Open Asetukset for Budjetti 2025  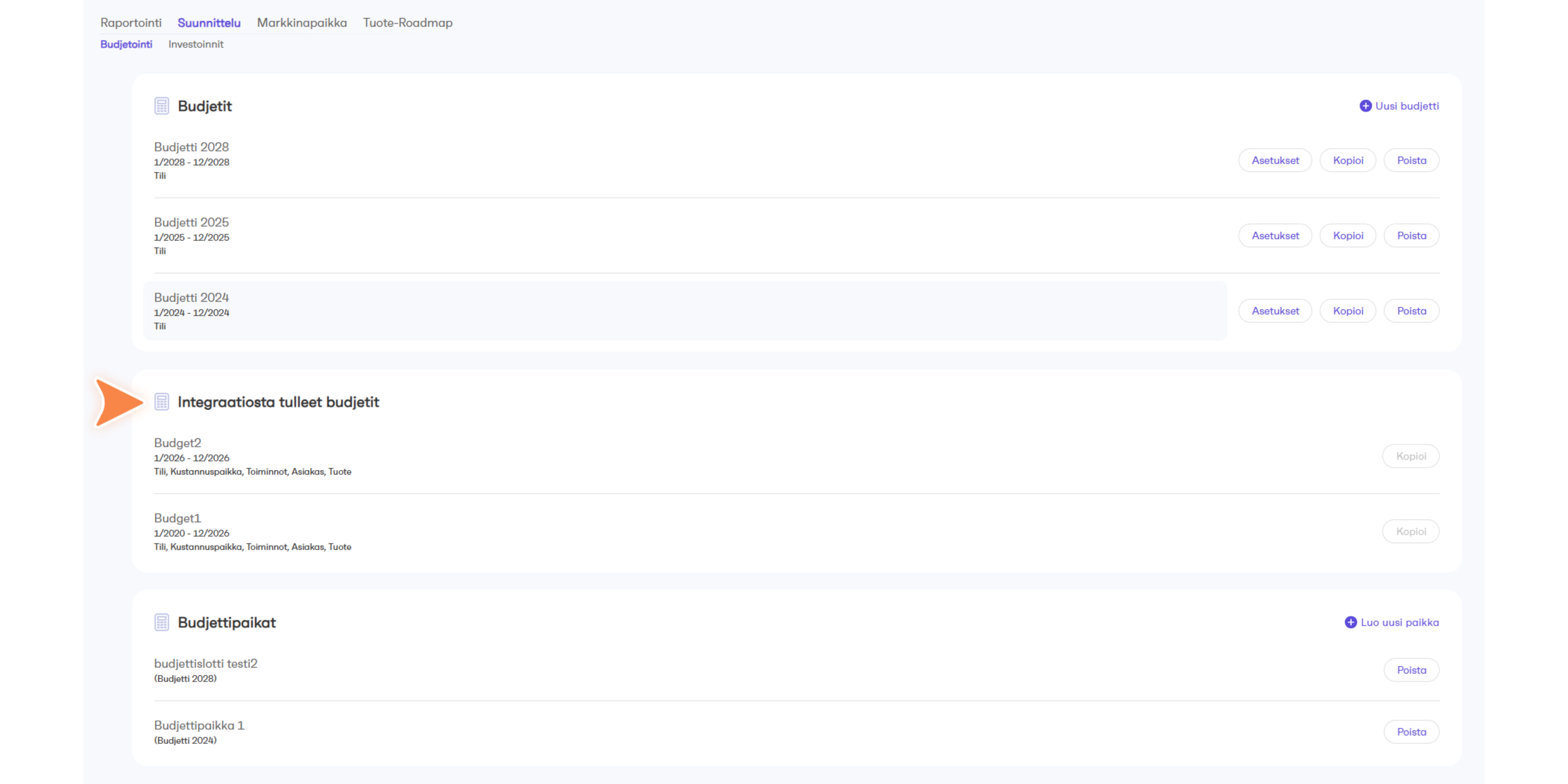(x=1275, y=235)
